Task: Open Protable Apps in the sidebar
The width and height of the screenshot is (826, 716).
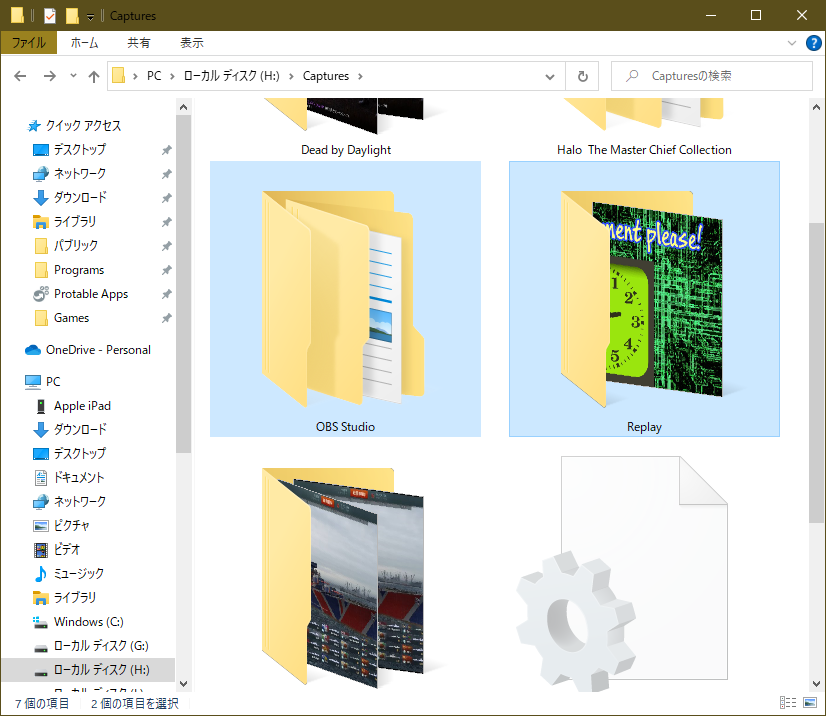Action: (x=91, y=294)
